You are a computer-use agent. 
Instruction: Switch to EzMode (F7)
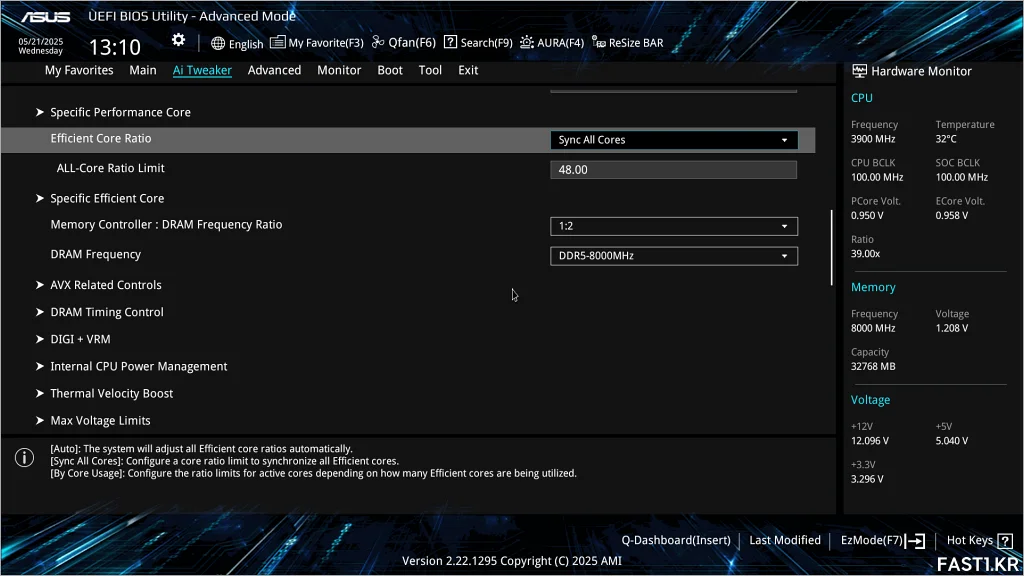click(882, 540)
